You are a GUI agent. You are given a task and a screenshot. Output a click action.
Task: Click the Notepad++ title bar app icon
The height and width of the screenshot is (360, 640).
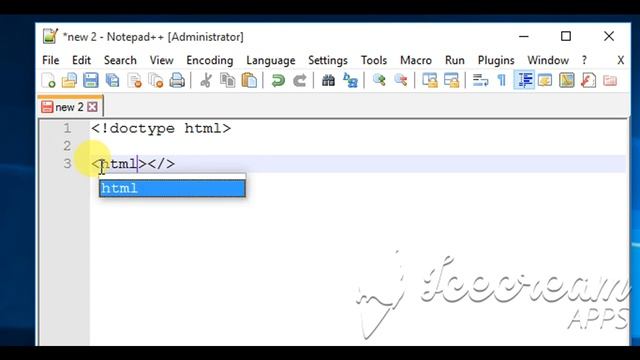point(51,36)
